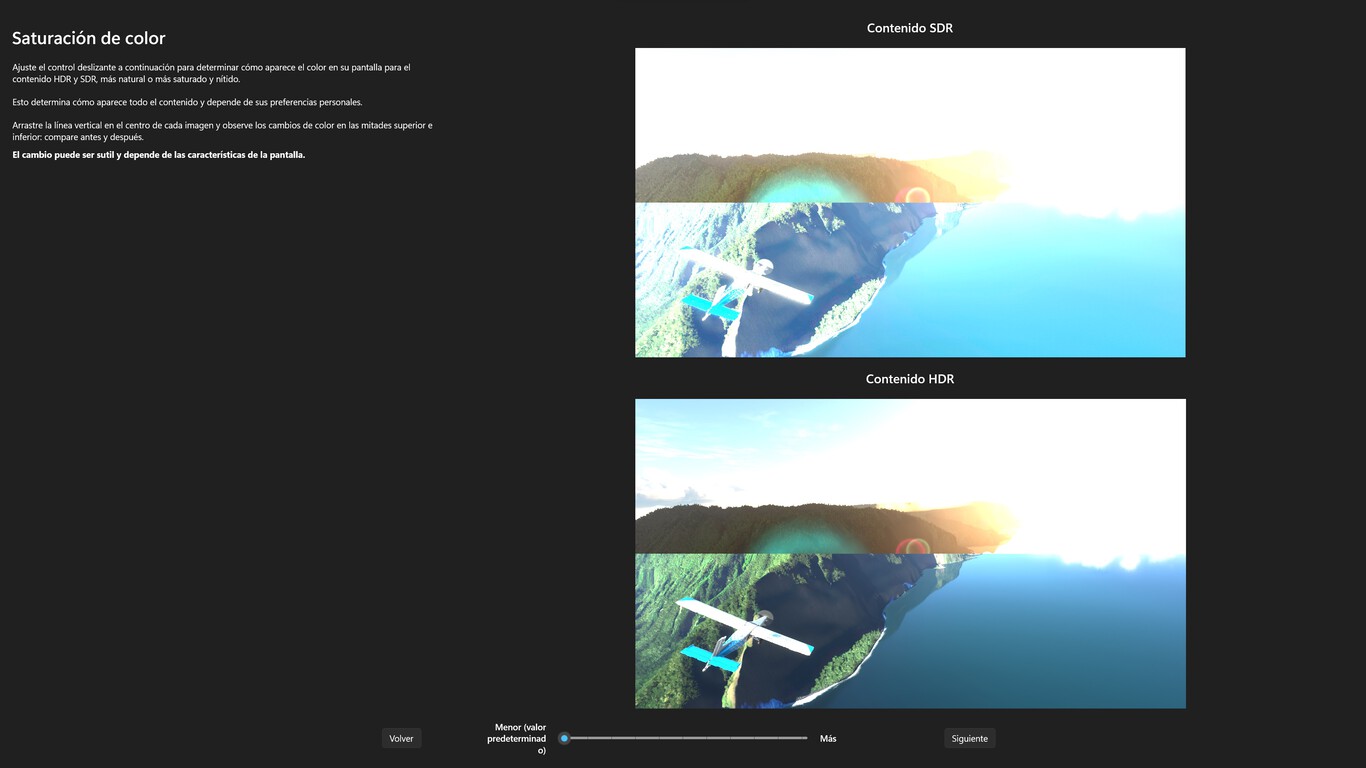Click the SDR comparison image
The image size is (1366, 768).
tap(909, 202)
